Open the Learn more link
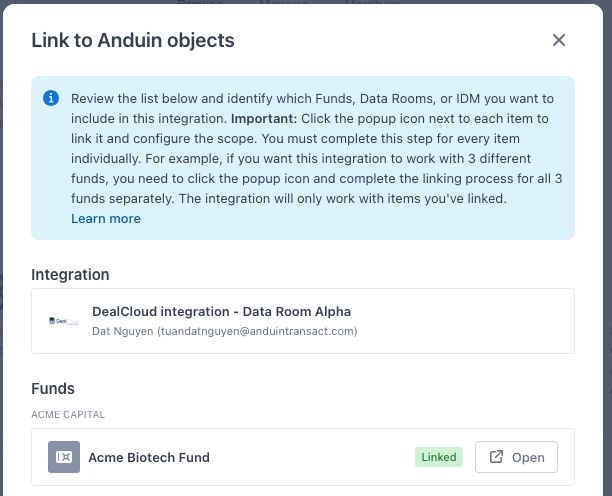This screenshot has width=612, height=496. click(x=105, y=218)
